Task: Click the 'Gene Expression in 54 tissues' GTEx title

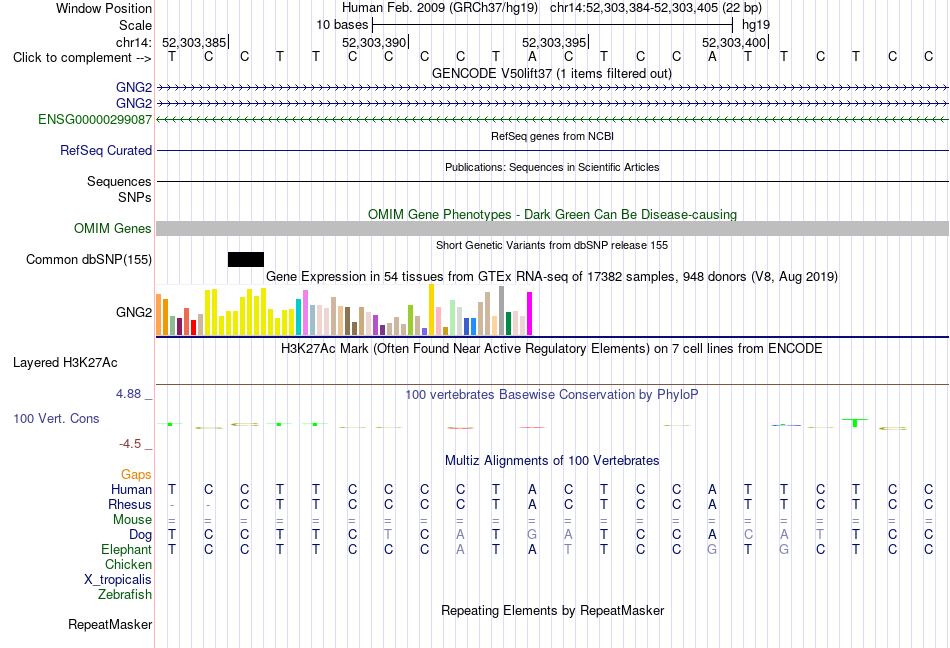Action: pyautogui.click(x=552, y=276)
